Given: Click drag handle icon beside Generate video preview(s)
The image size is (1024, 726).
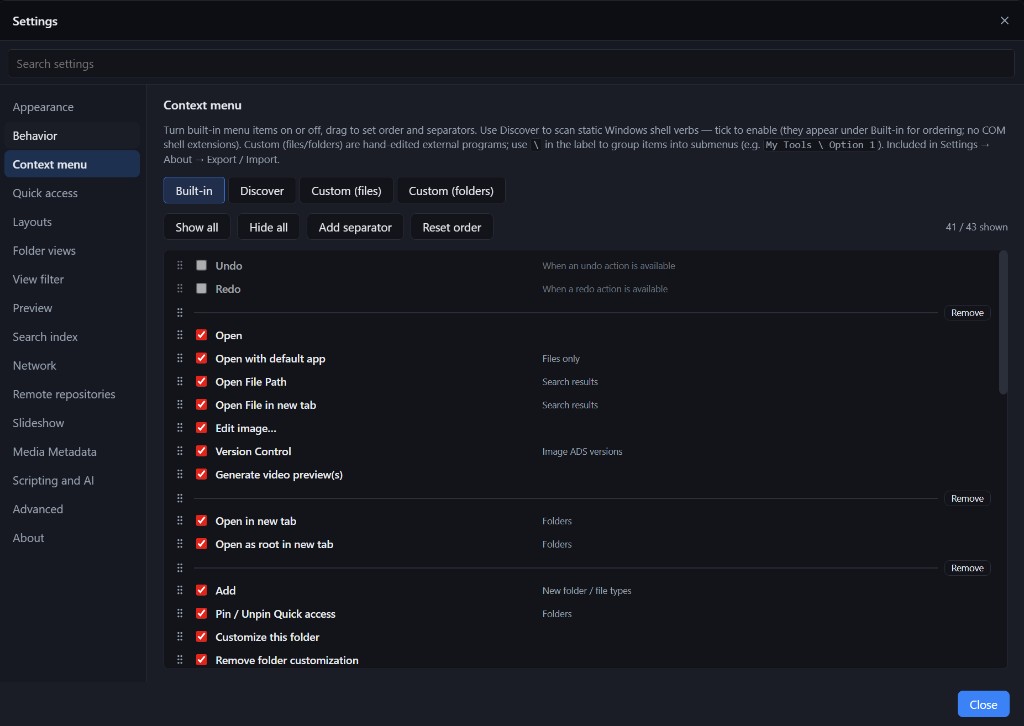Looking at the screenshot, I should (x=180, y=474).
